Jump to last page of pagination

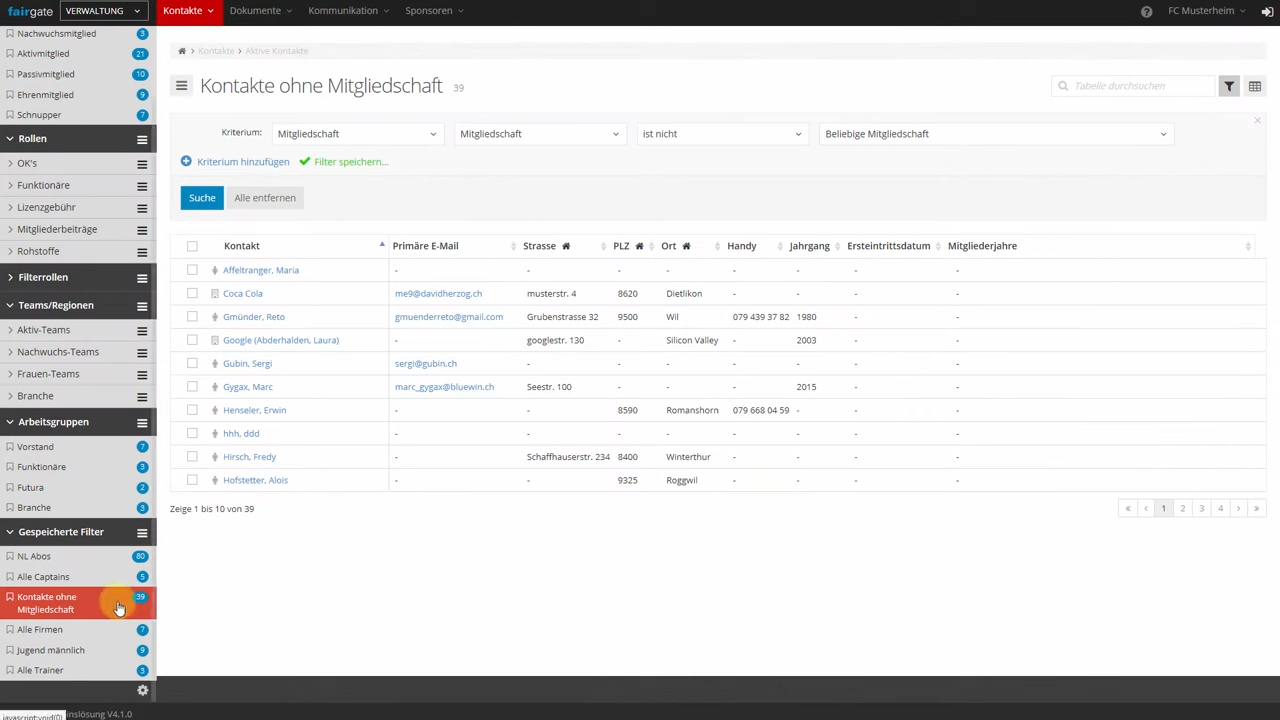click(1256, 509)
